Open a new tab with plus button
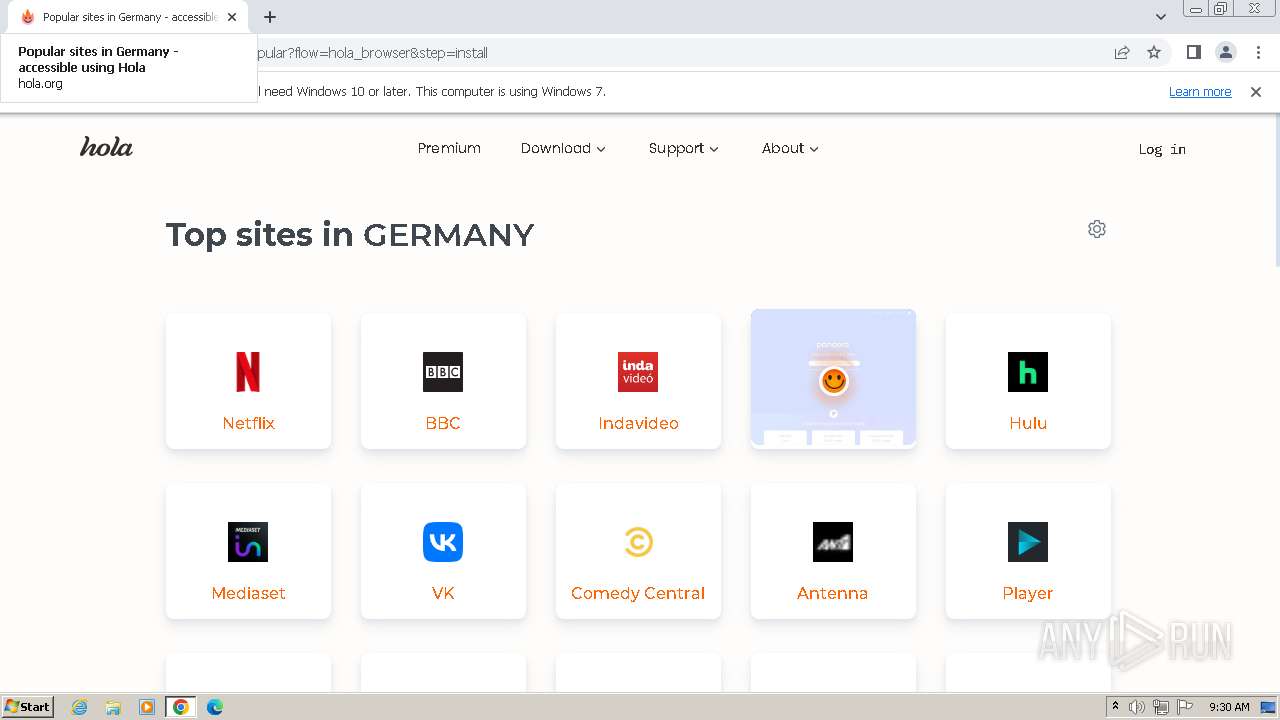 tap(270, 17)
